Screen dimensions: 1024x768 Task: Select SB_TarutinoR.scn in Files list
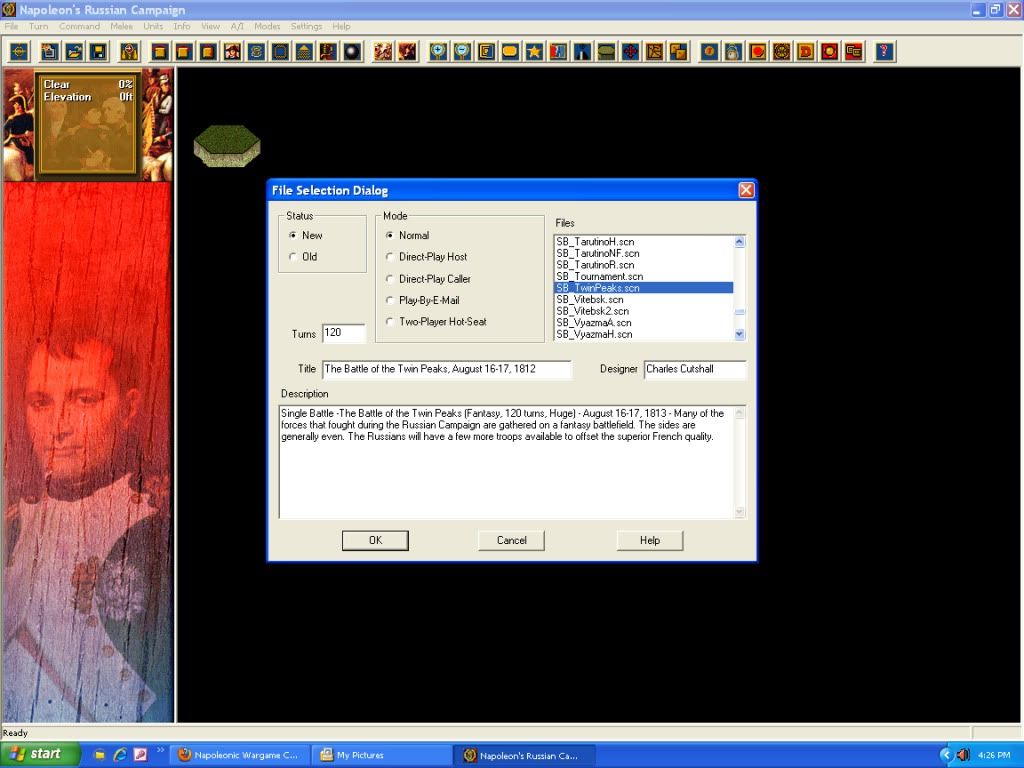click(643, 265)
